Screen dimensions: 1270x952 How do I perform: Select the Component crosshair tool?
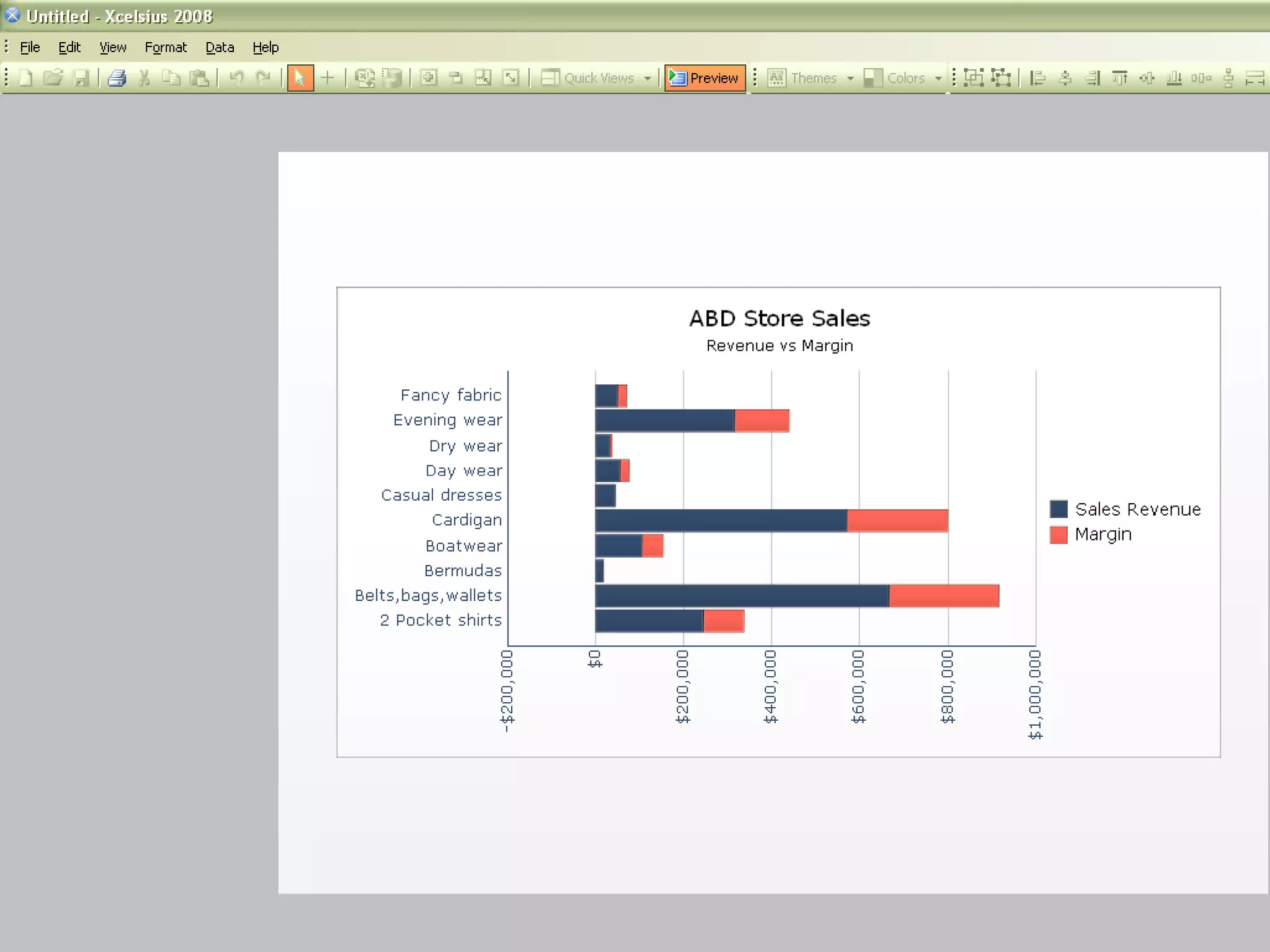[x=327, y=78]
